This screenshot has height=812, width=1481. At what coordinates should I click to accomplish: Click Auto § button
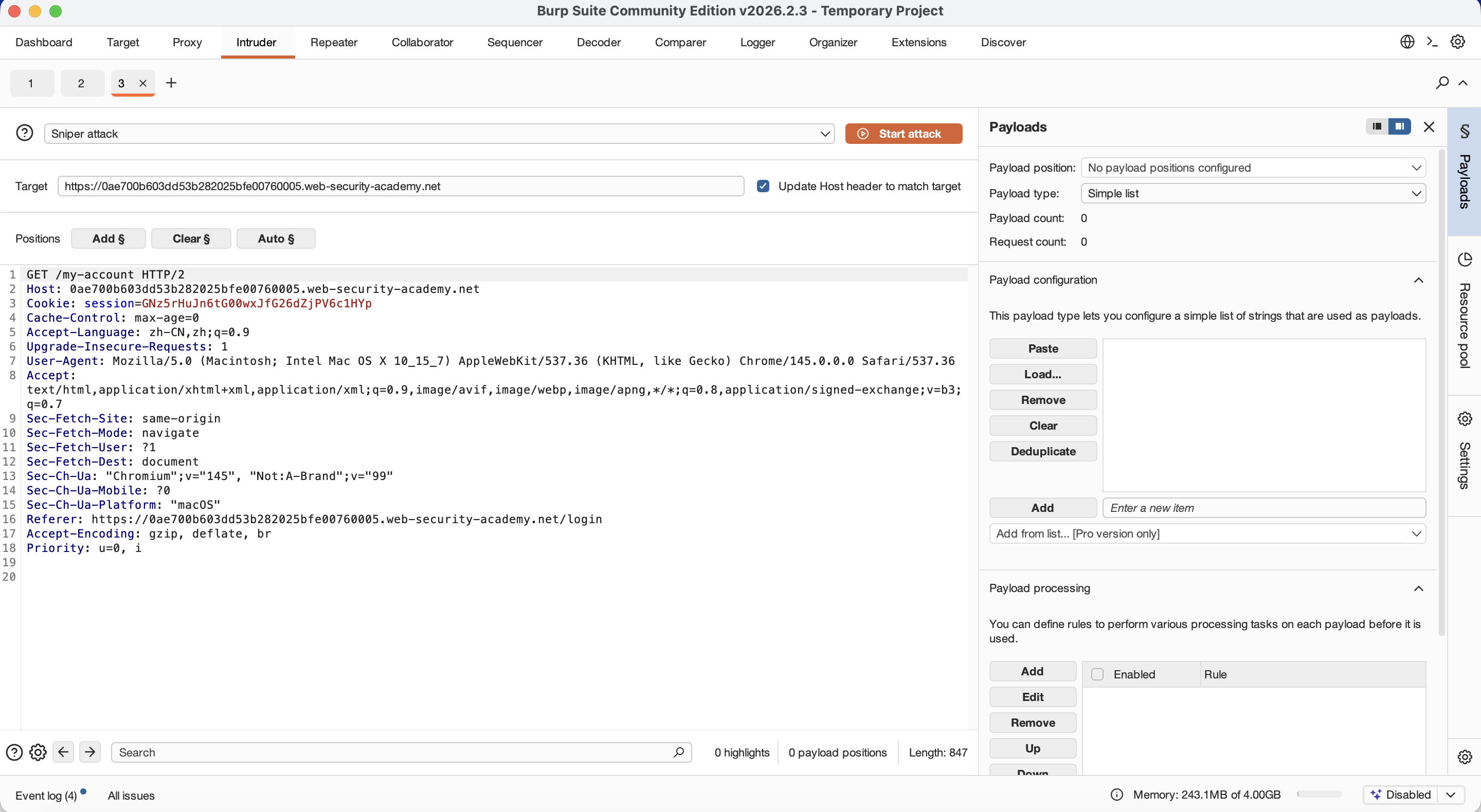tap(276, 238)
